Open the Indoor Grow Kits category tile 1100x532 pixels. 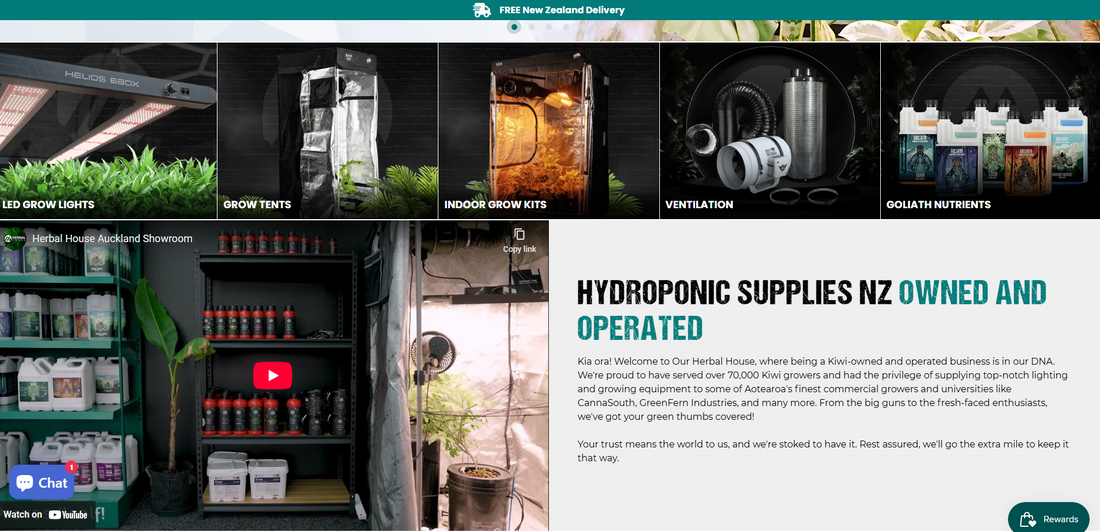(x=549, y=131)
